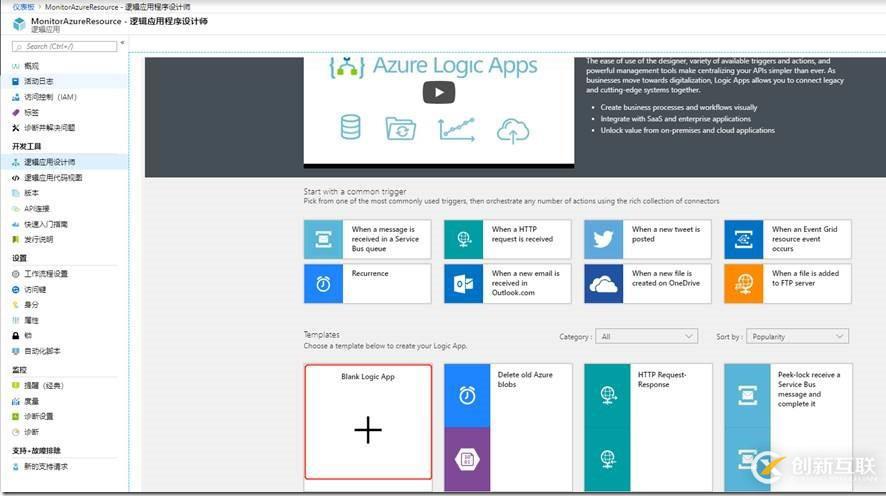Select the Peek-lock receive Service Bus template
The image size is (886, 496).
point(788,428)
